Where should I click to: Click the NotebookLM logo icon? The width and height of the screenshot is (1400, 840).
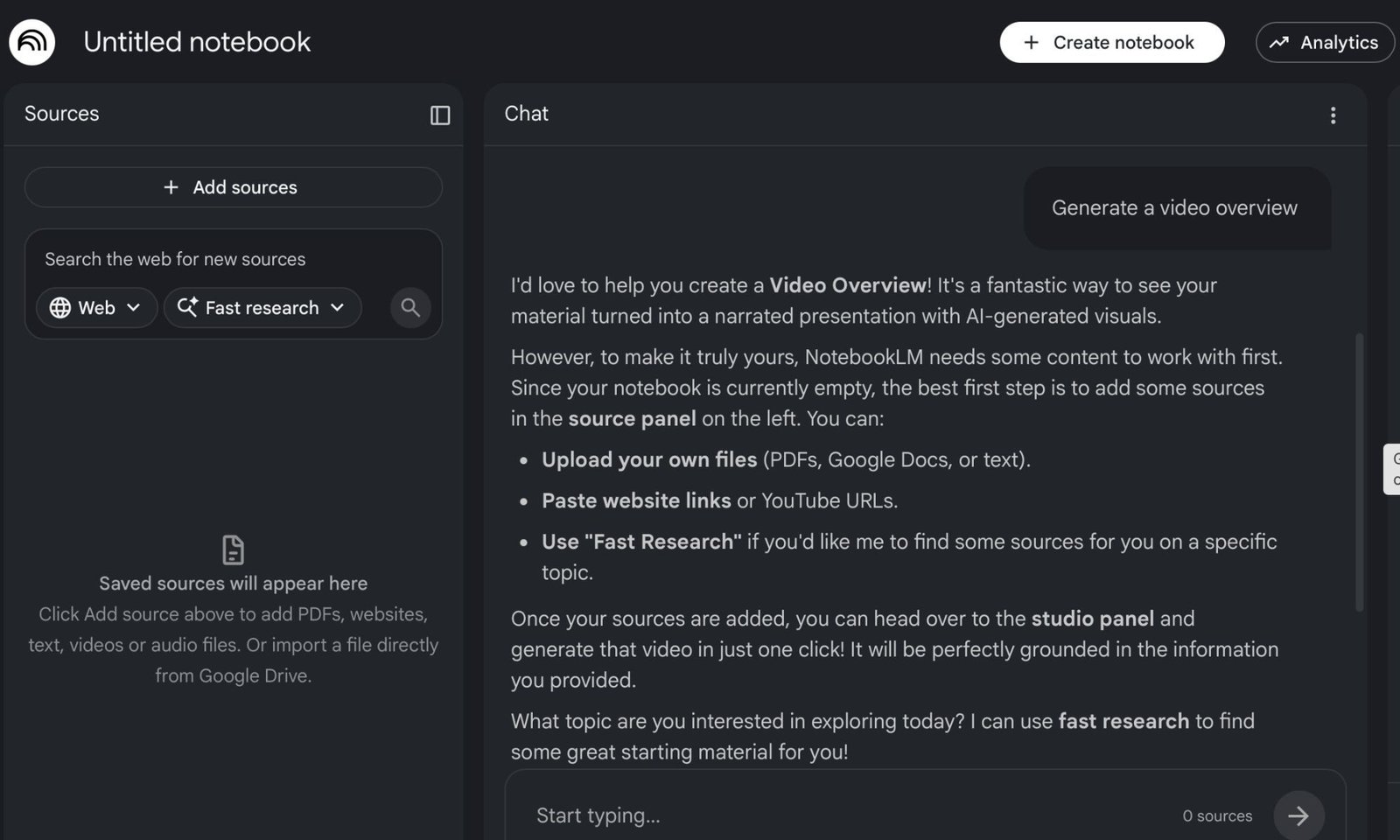coord(32,42)
